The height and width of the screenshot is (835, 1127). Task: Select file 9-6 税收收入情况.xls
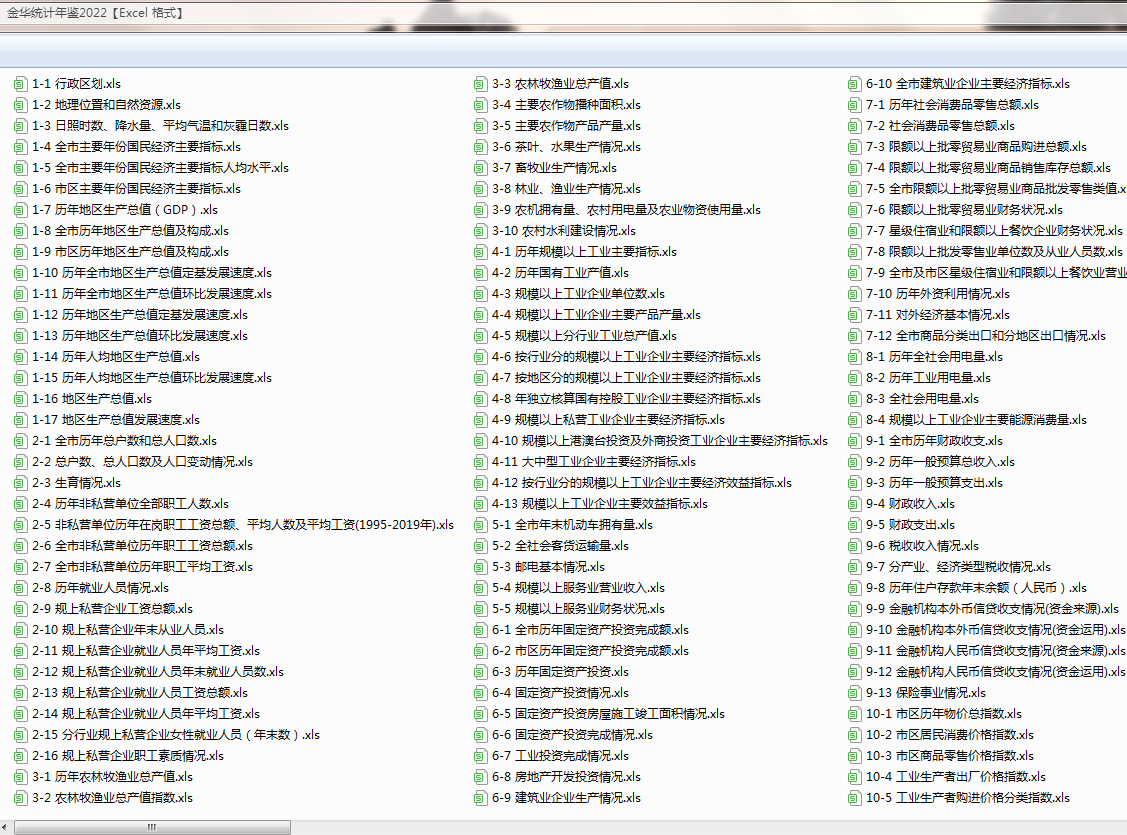click(922, 545)
